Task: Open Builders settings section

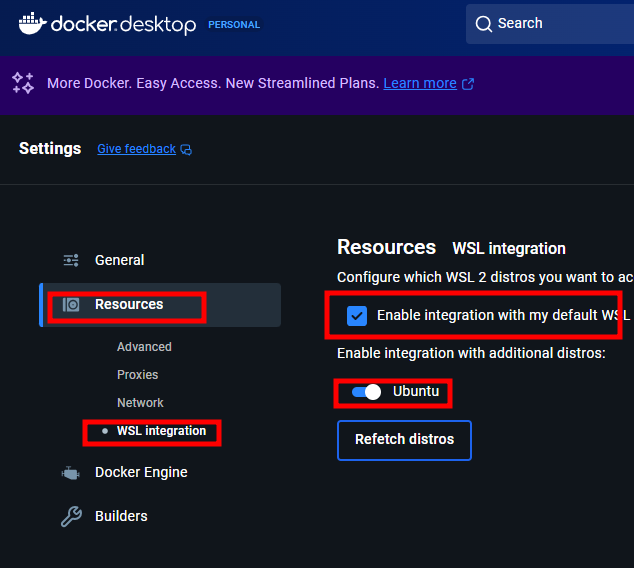Action: 121,516
